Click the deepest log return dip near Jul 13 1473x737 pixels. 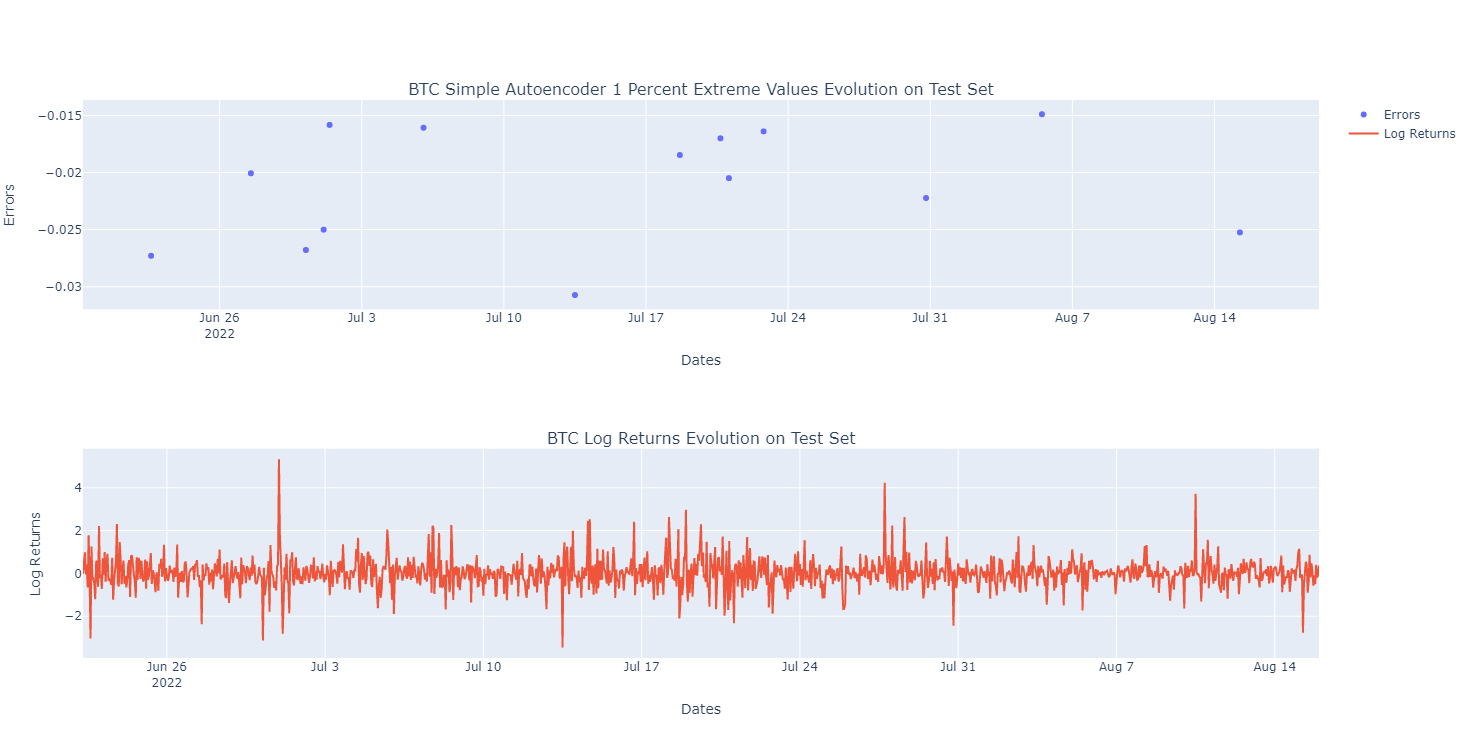563,645
